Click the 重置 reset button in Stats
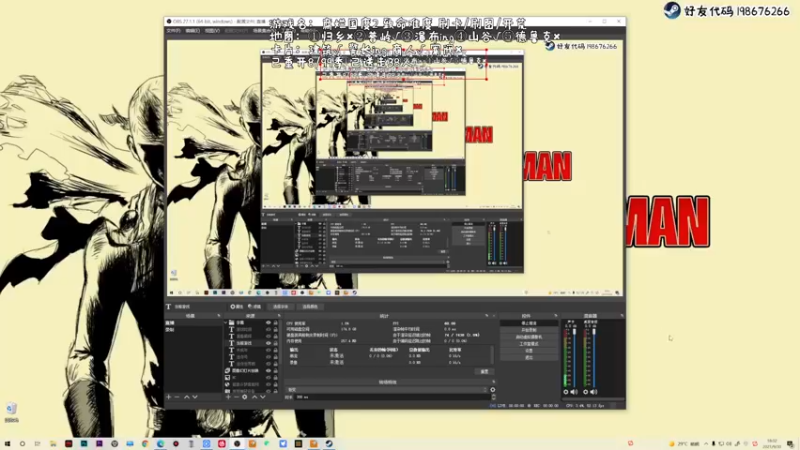Viewport: 800px width, 450px height. (485, 371)
